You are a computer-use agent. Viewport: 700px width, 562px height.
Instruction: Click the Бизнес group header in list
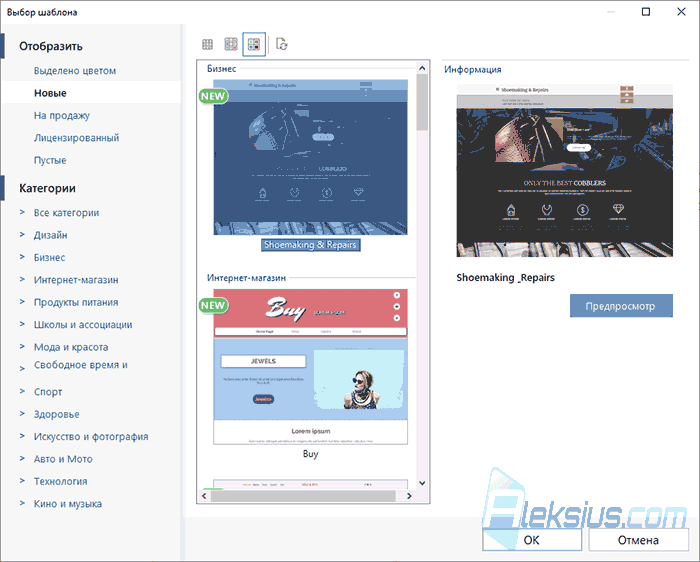coord(221,69)
